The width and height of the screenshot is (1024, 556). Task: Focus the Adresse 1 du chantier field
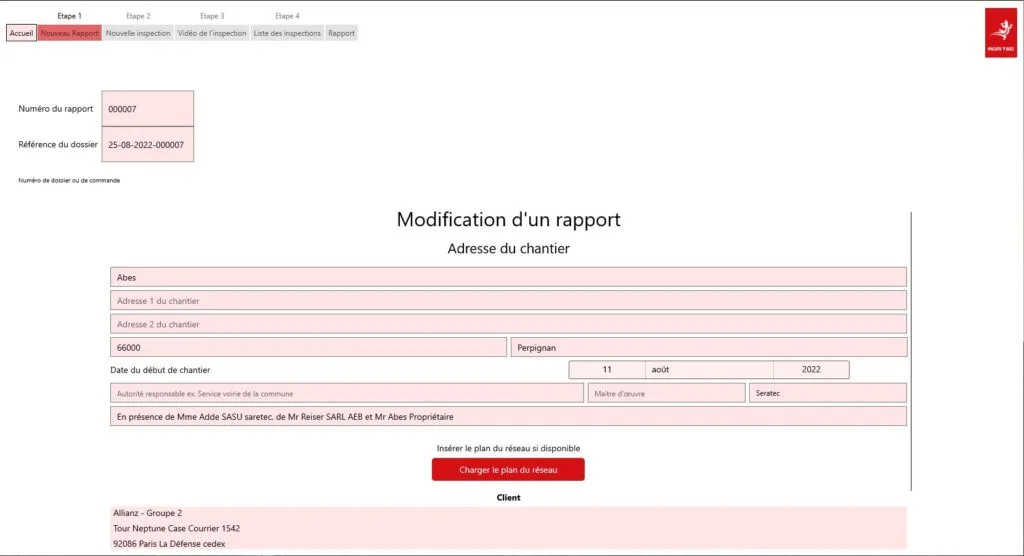508,300
